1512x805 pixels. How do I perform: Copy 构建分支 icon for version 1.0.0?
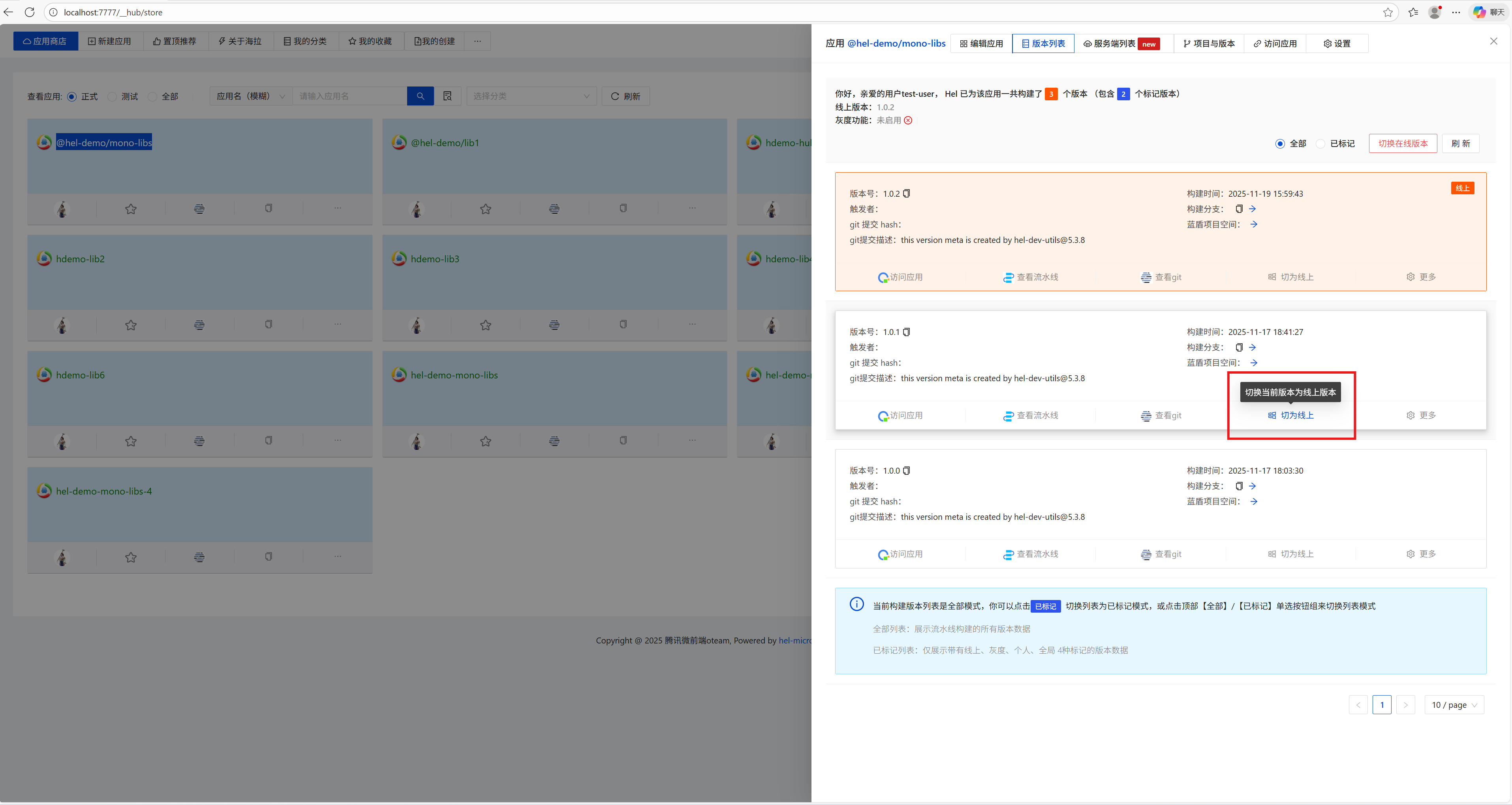(x=1239, y=486)
